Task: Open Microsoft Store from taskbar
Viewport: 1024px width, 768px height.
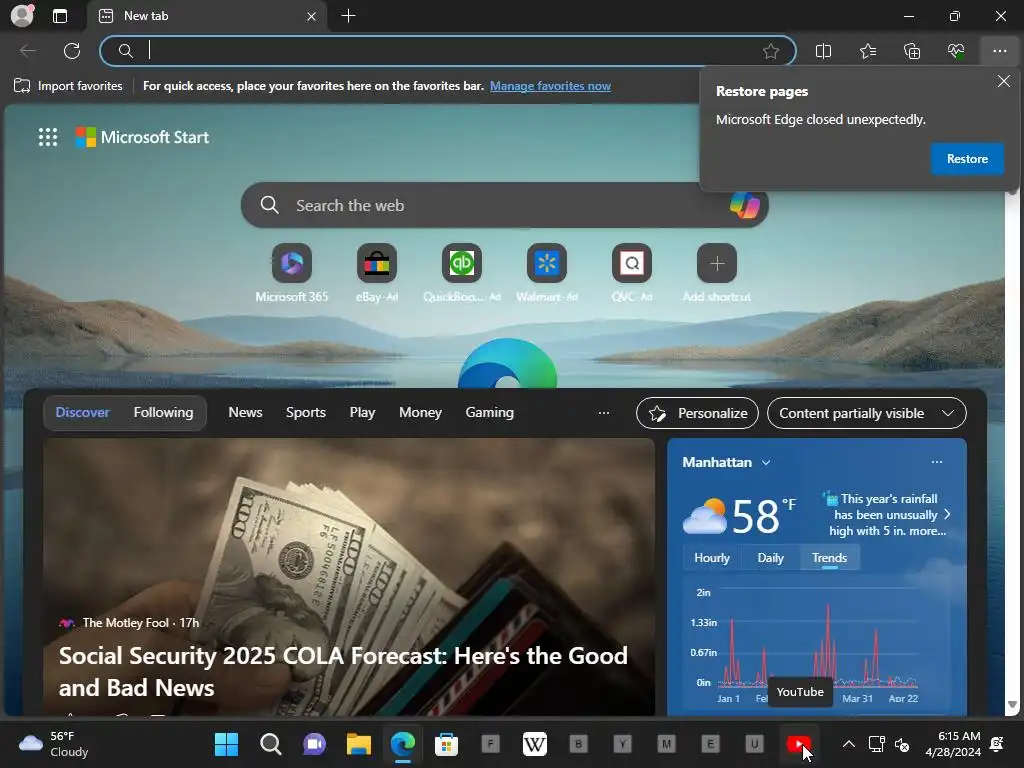Action: click(x=447, y=744)
